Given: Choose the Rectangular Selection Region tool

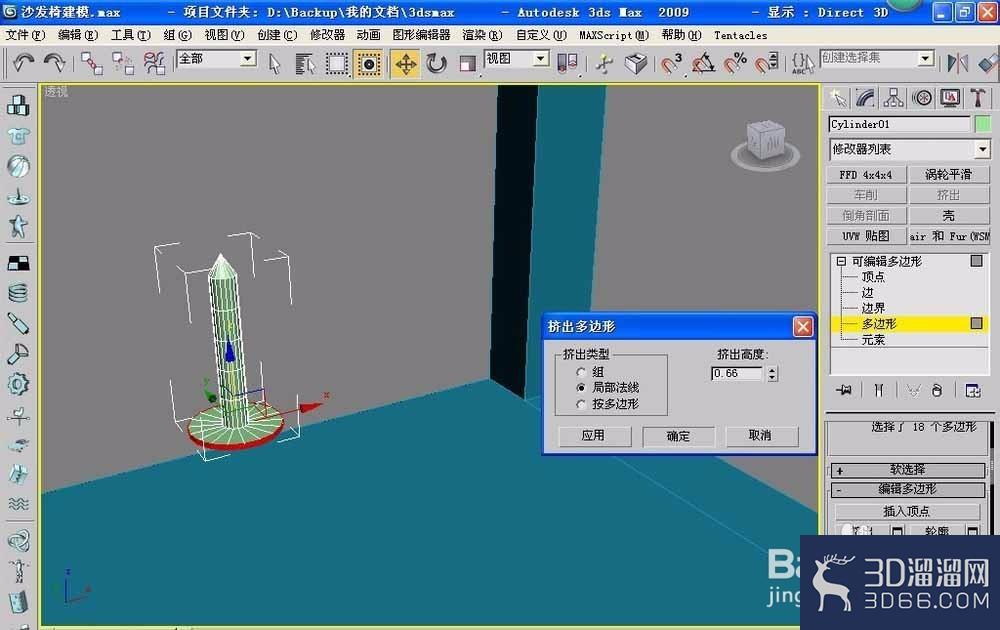Looking at the screenshot, I should click(x=337, y=64).
